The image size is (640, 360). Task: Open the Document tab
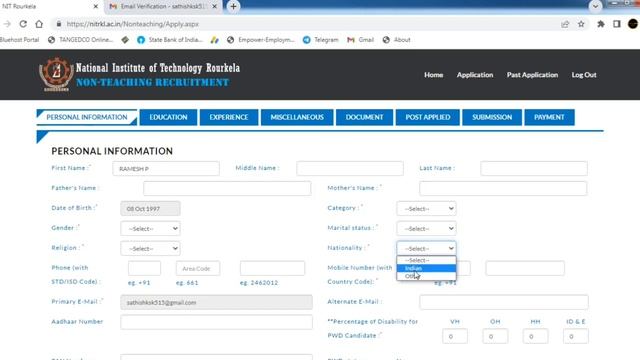pos(364,117)
